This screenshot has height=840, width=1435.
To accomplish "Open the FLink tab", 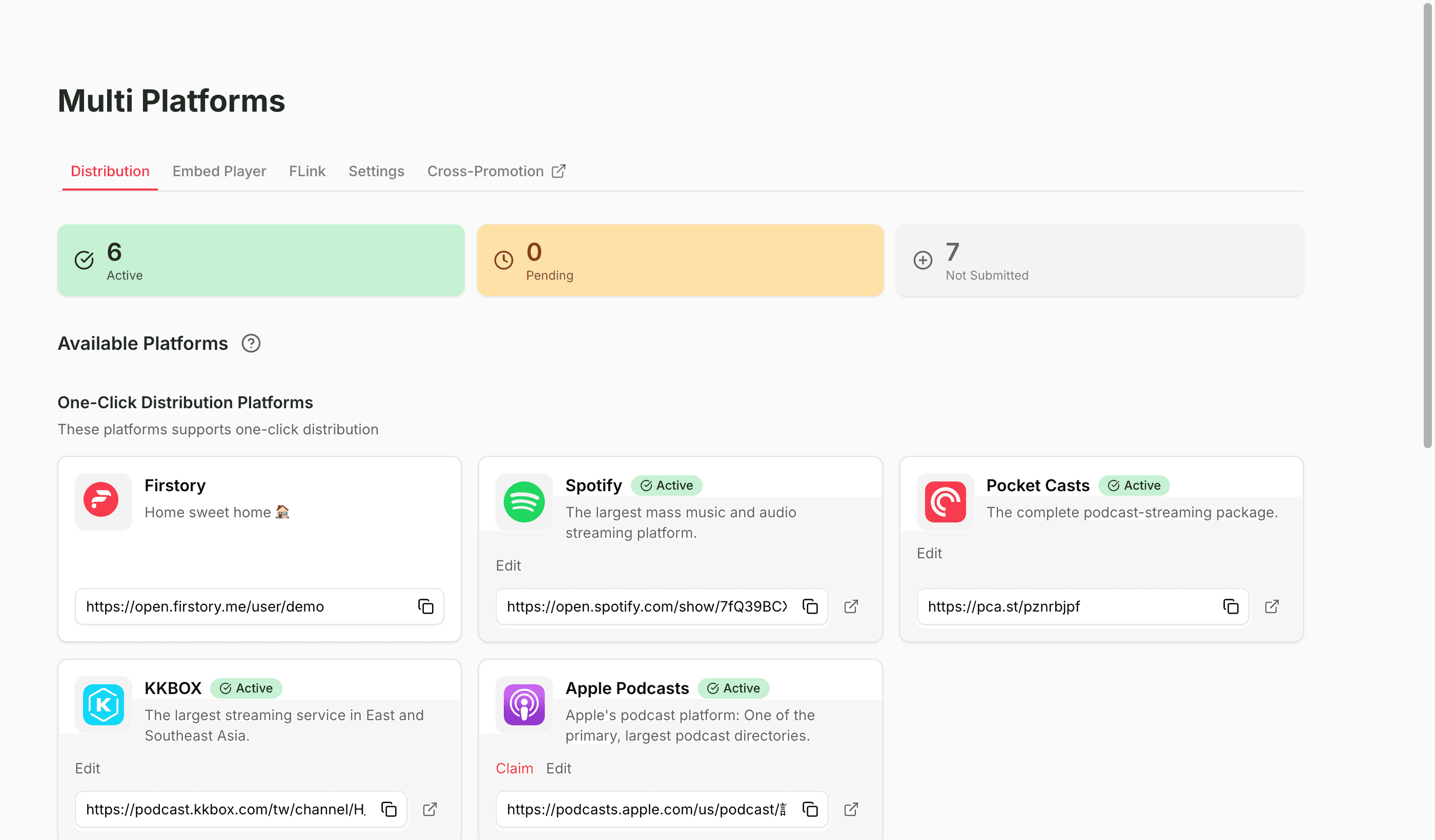I will [x=307, y=171].
